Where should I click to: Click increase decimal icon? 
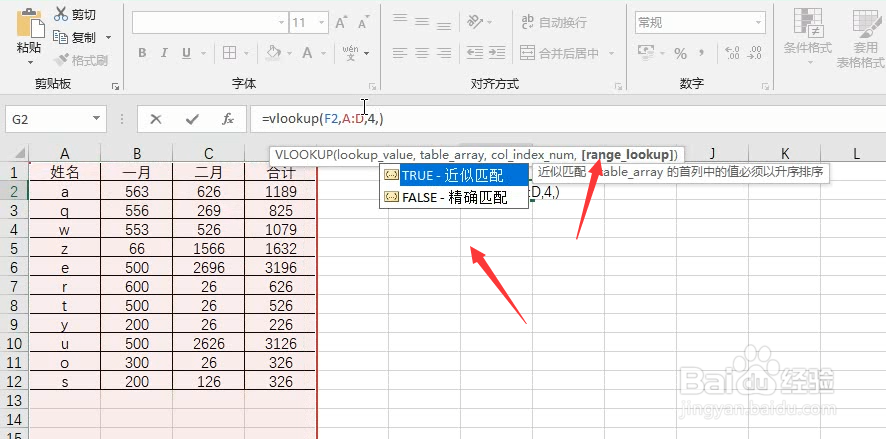pos(732,53)
